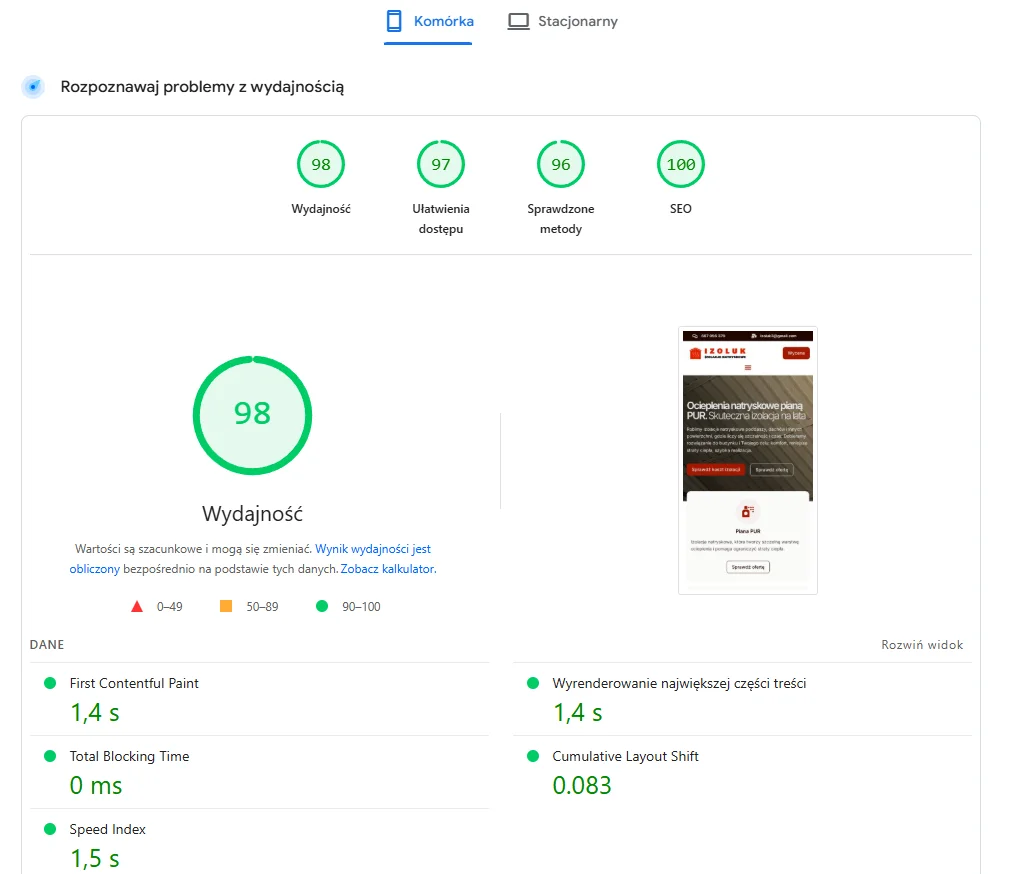The height and width of the screenshot is (874, 1012).
Task: Click the red triangle 0–49 legend icon
Action: point(137,607)
